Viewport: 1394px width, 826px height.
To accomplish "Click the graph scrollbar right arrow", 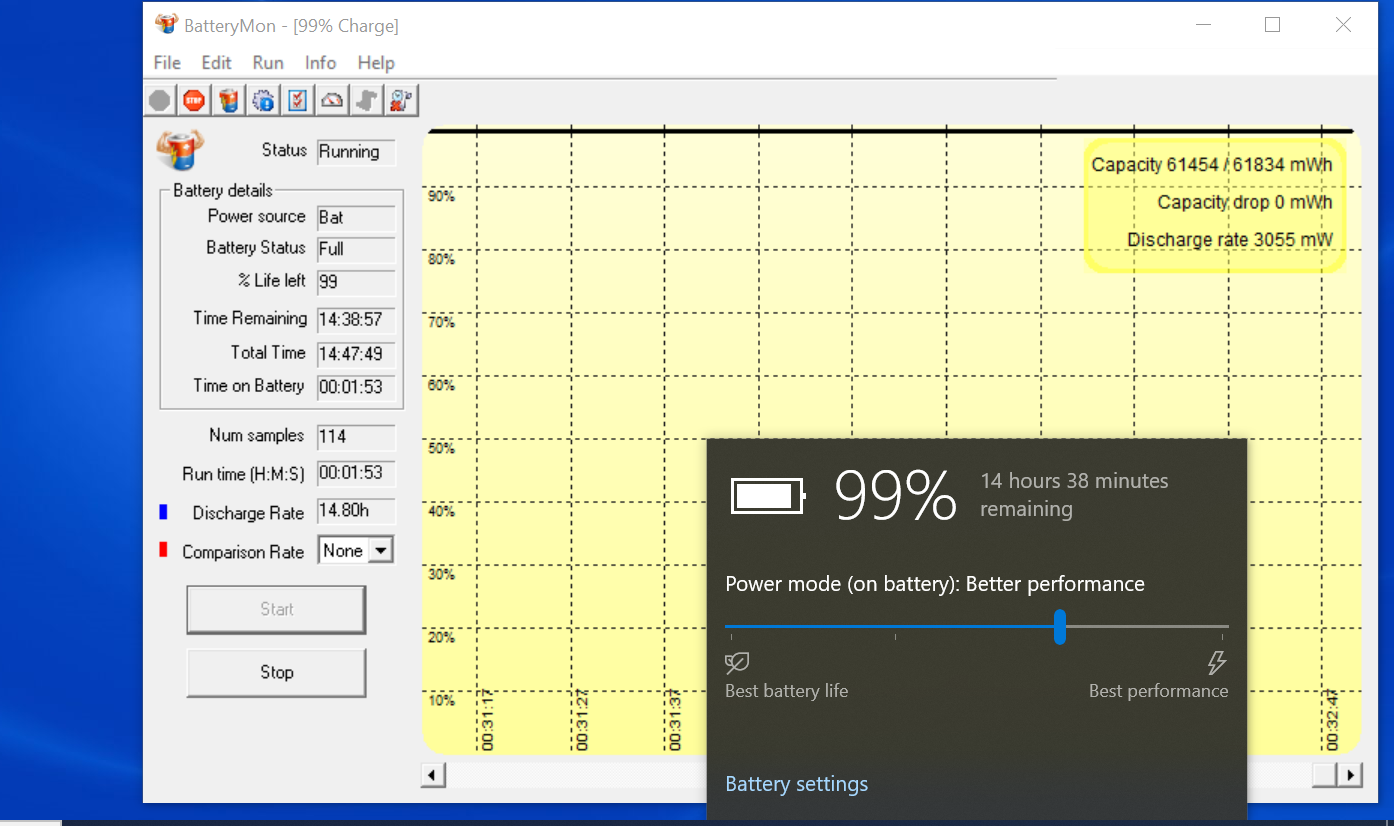I will [1350, 775].
